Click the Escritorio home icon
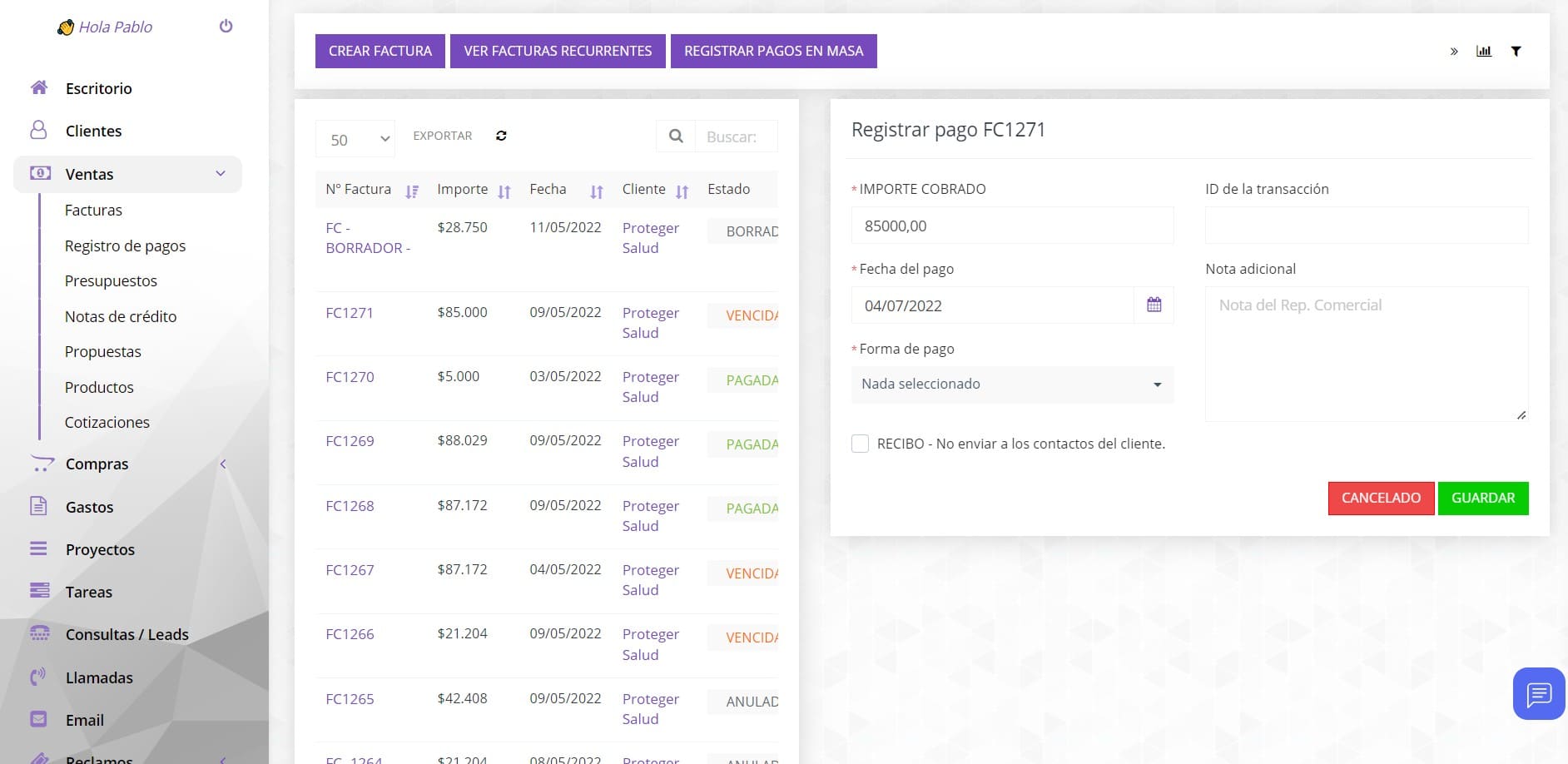 click(38, 87)
